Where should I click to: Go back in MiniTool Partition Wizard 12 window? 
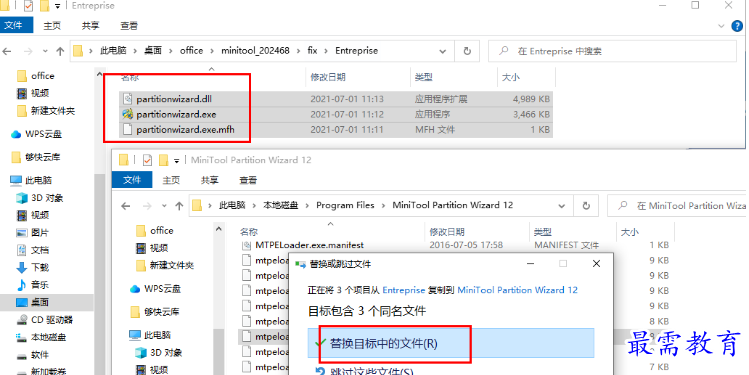[x=126, y=206]
